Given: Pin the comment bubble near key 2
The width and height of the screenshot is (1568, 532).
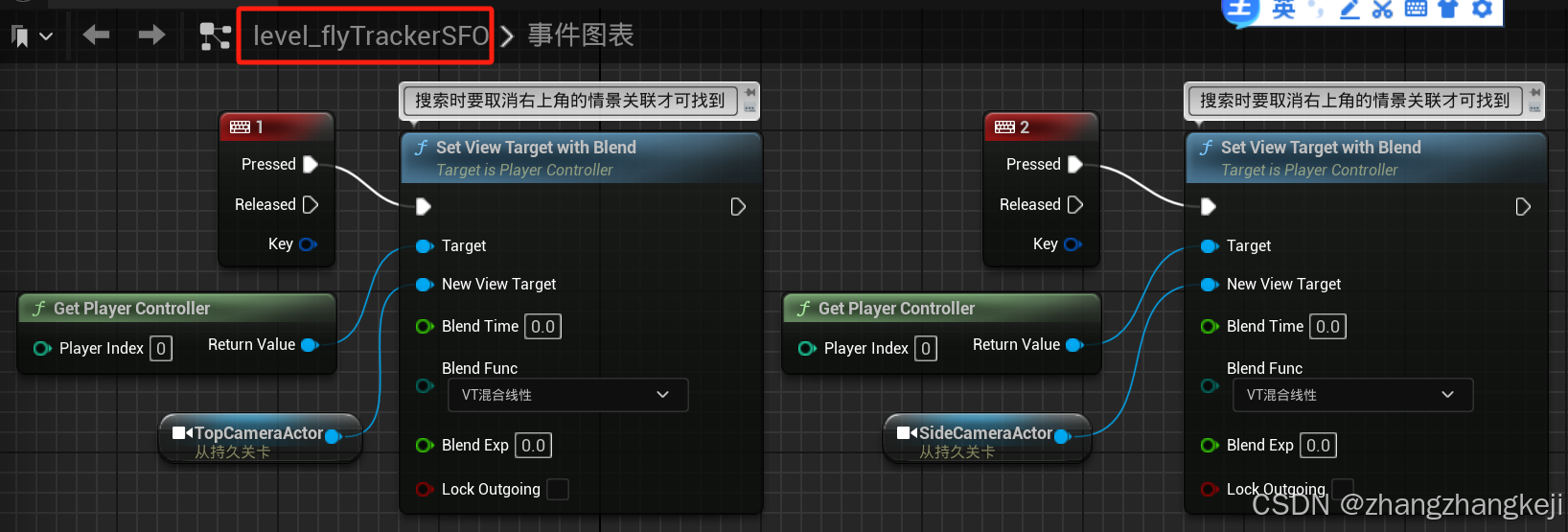Looking at the screenshot, I should pyautogui.click(x=1534, y=92).
